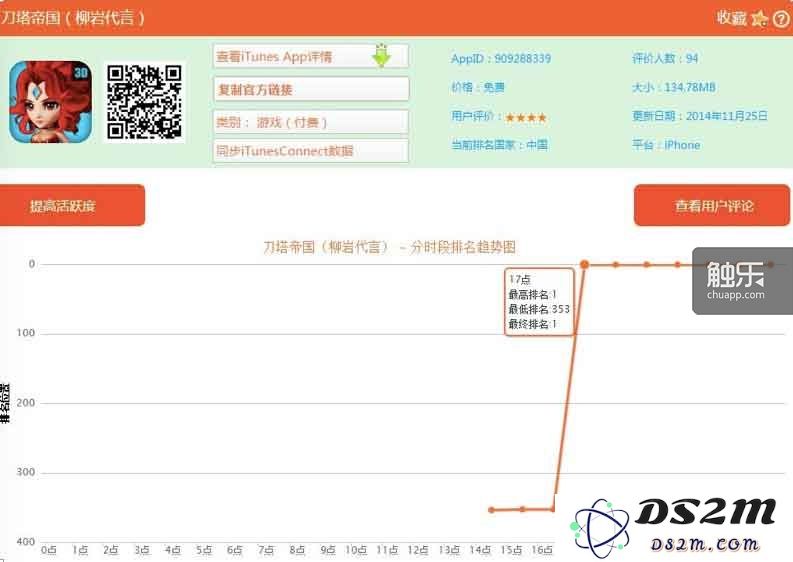Click the 类别: 游戏（付费）field
793x562 pixels.
coord(311,122)
